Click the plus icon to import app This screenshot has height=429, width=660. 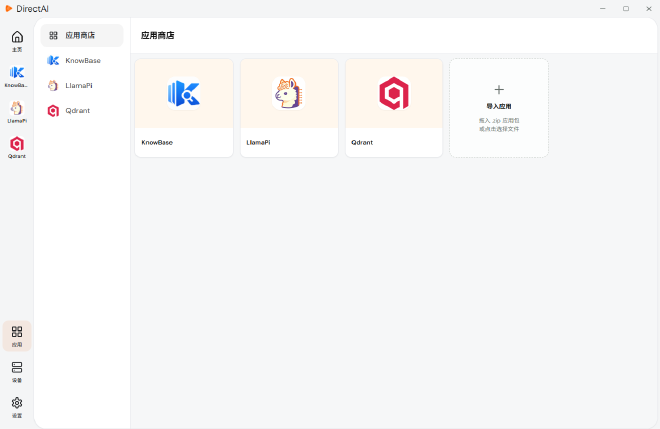499,90
